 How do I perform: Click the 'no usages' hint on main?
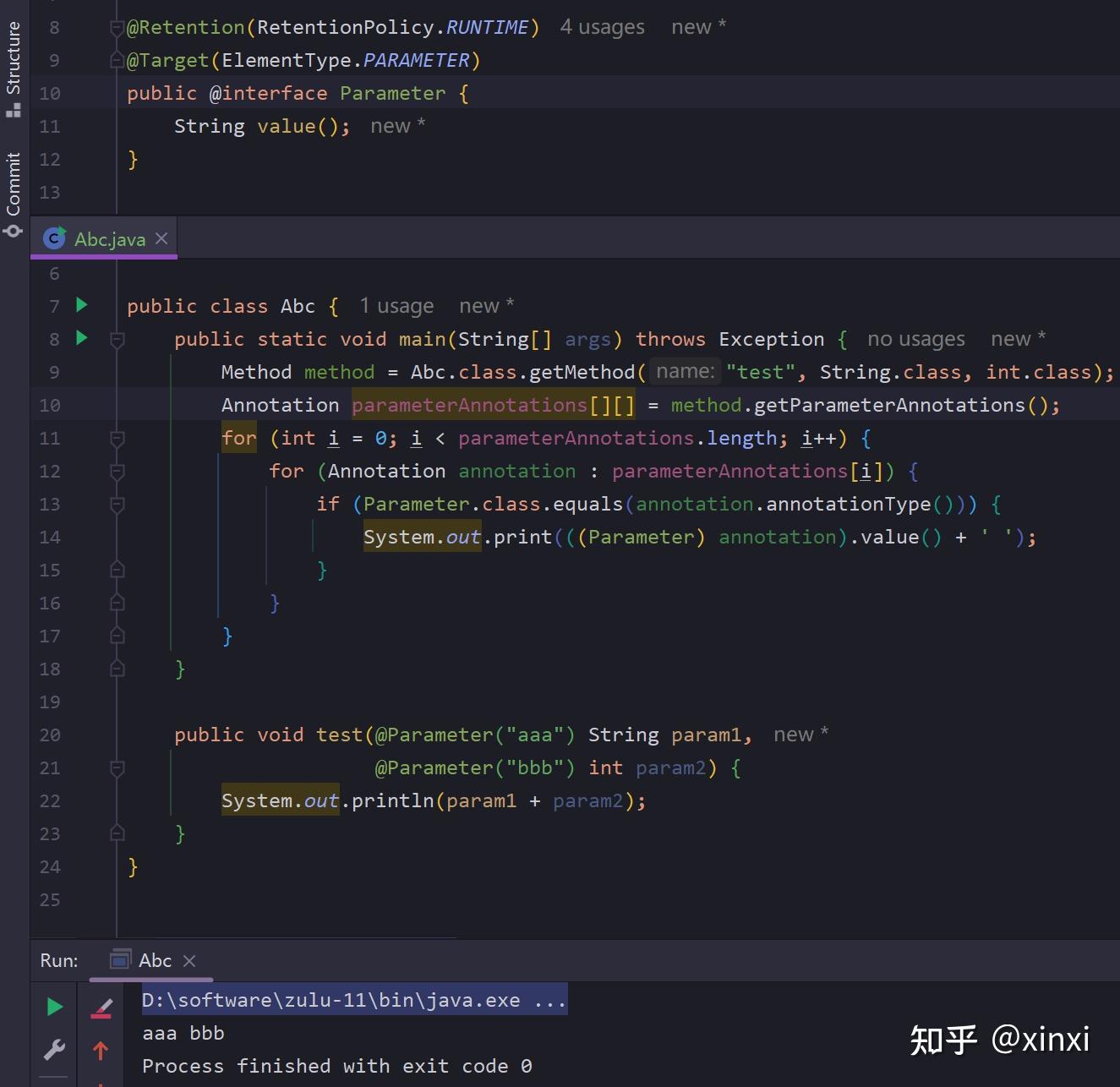915,339
